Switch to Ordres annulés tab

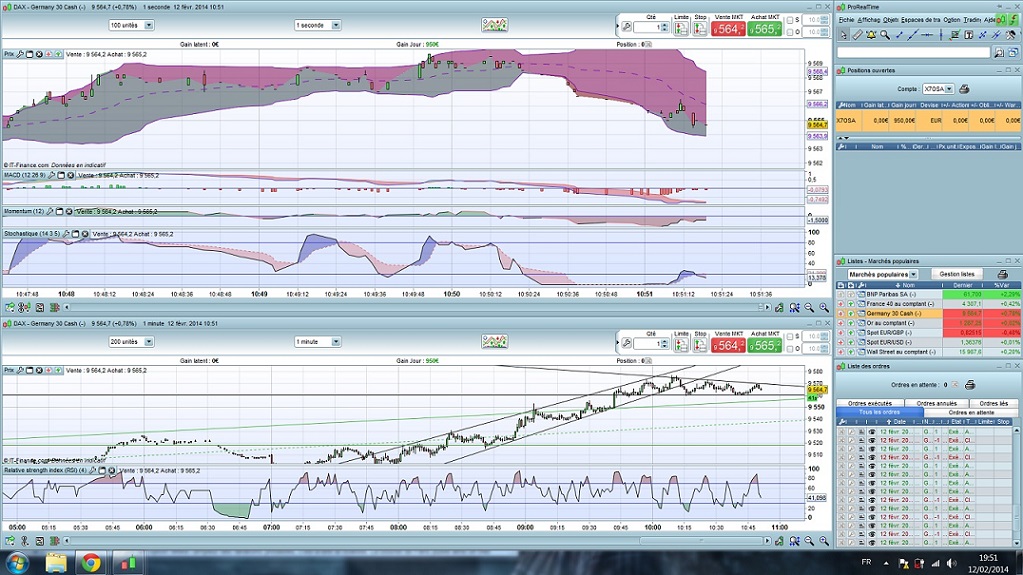pyautogui.click(x=937, y=403)
